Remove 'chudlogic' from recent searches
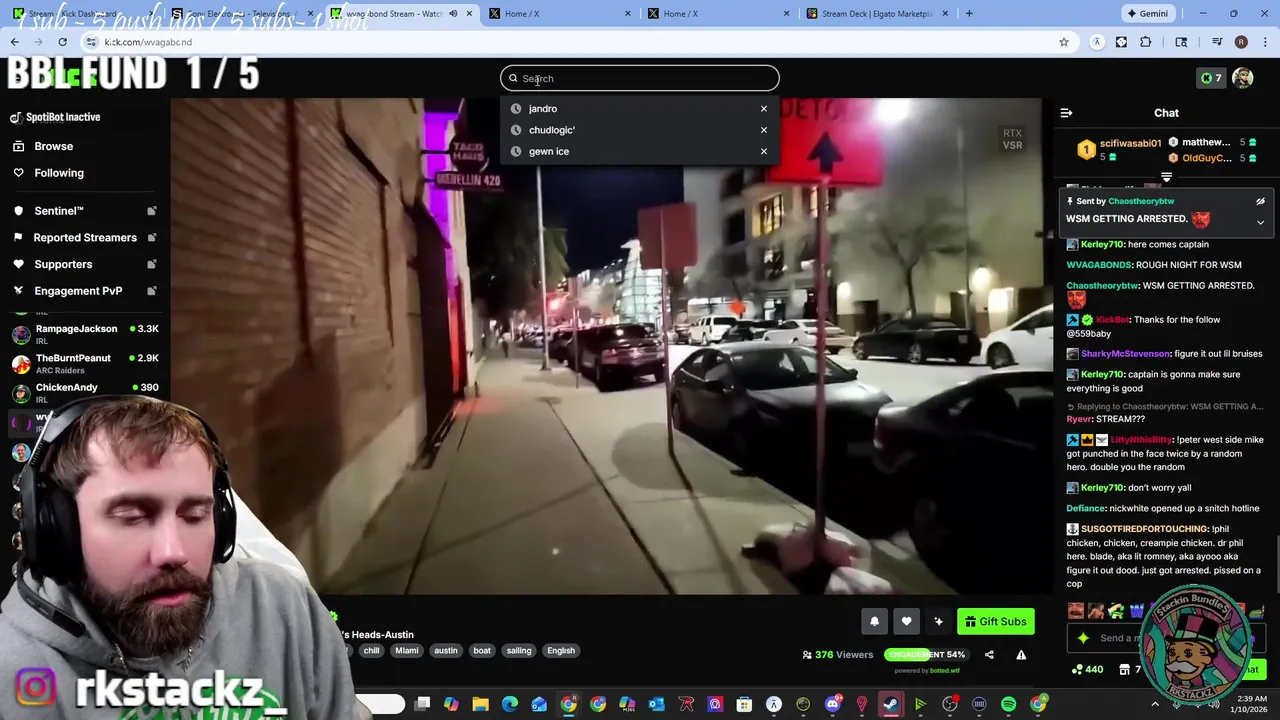 (x=763, y=130)
